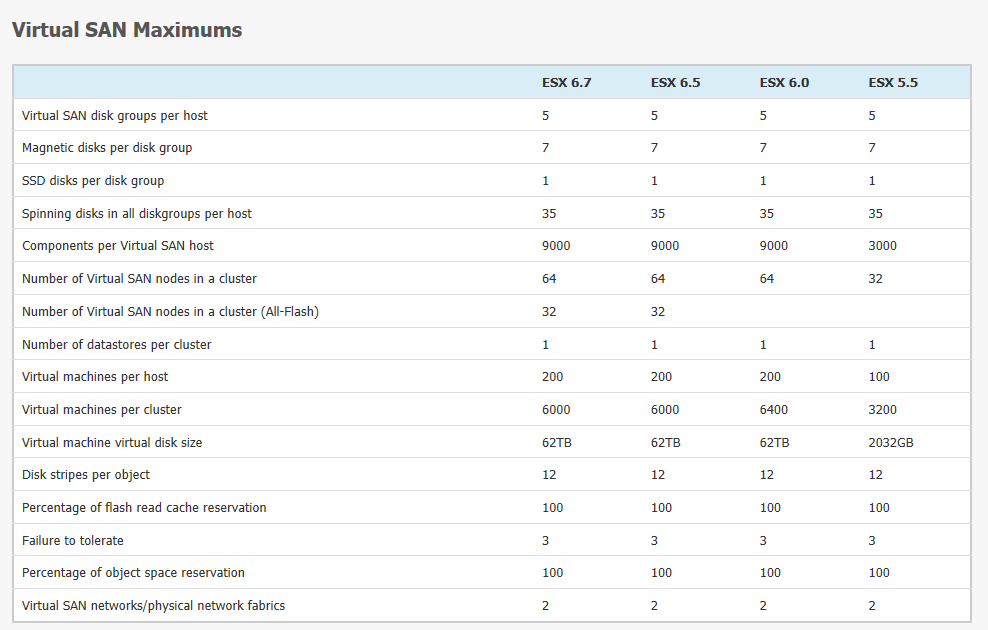This screenshot has width=988, height=630.
Task: Click the 3000 components value for ESX 5.5
Action: (882, 246)
